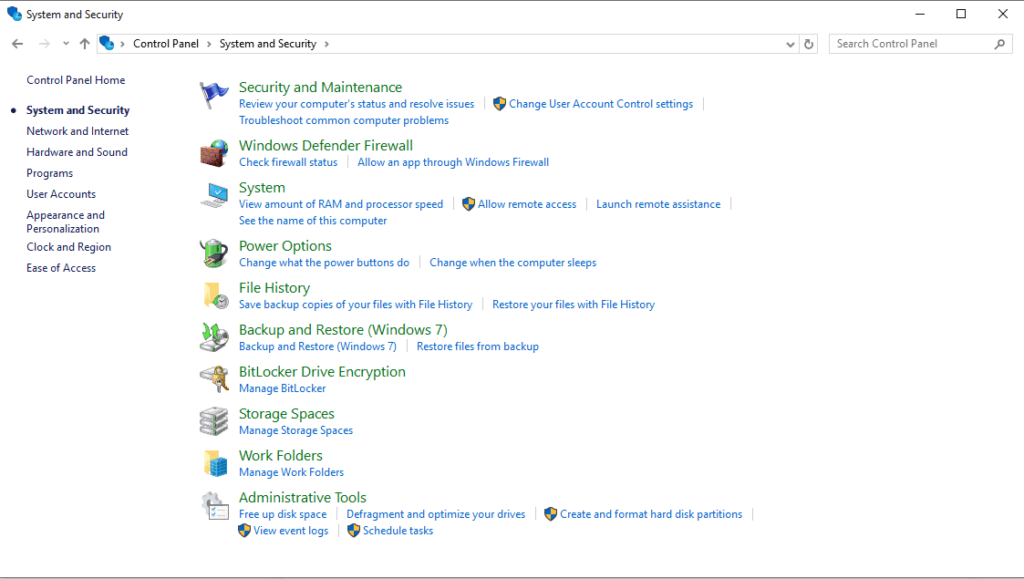Image resolution: width=1024 pixels, height=579 pixels.
Task: Open the Power Options battery icon
Action: coord(214,254)
